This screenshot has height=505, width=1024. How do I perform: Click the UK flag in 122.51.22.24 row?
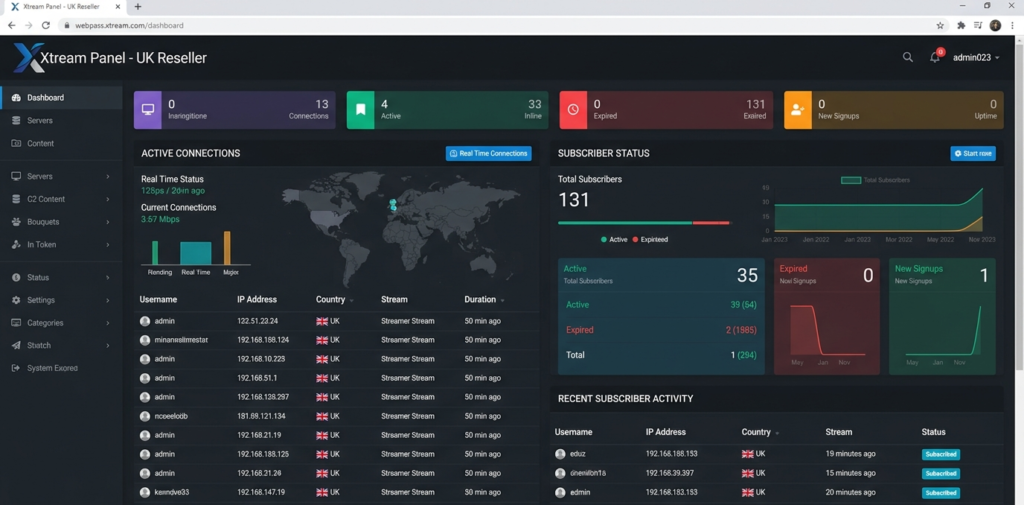[x=322, y=321]
